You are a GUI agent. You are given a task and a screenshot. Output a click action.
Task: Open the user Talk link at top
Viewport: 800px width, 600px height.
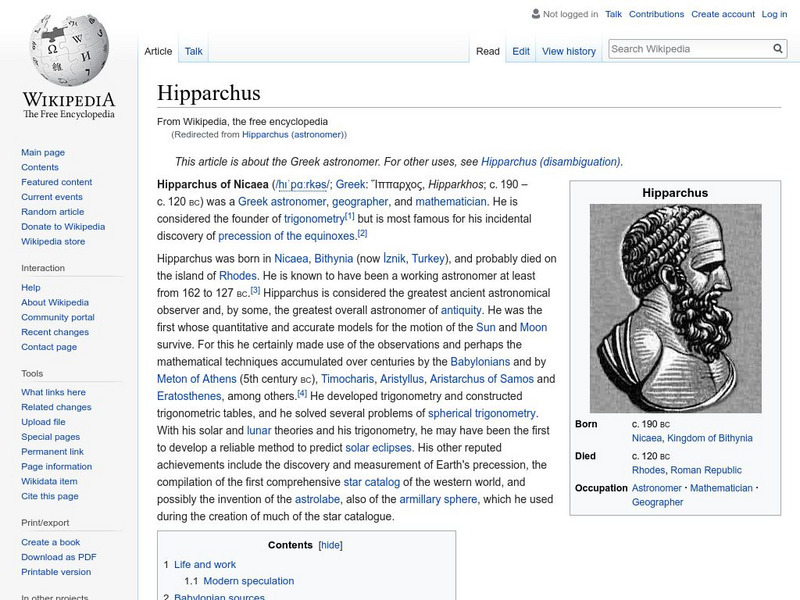click(613, 14)
